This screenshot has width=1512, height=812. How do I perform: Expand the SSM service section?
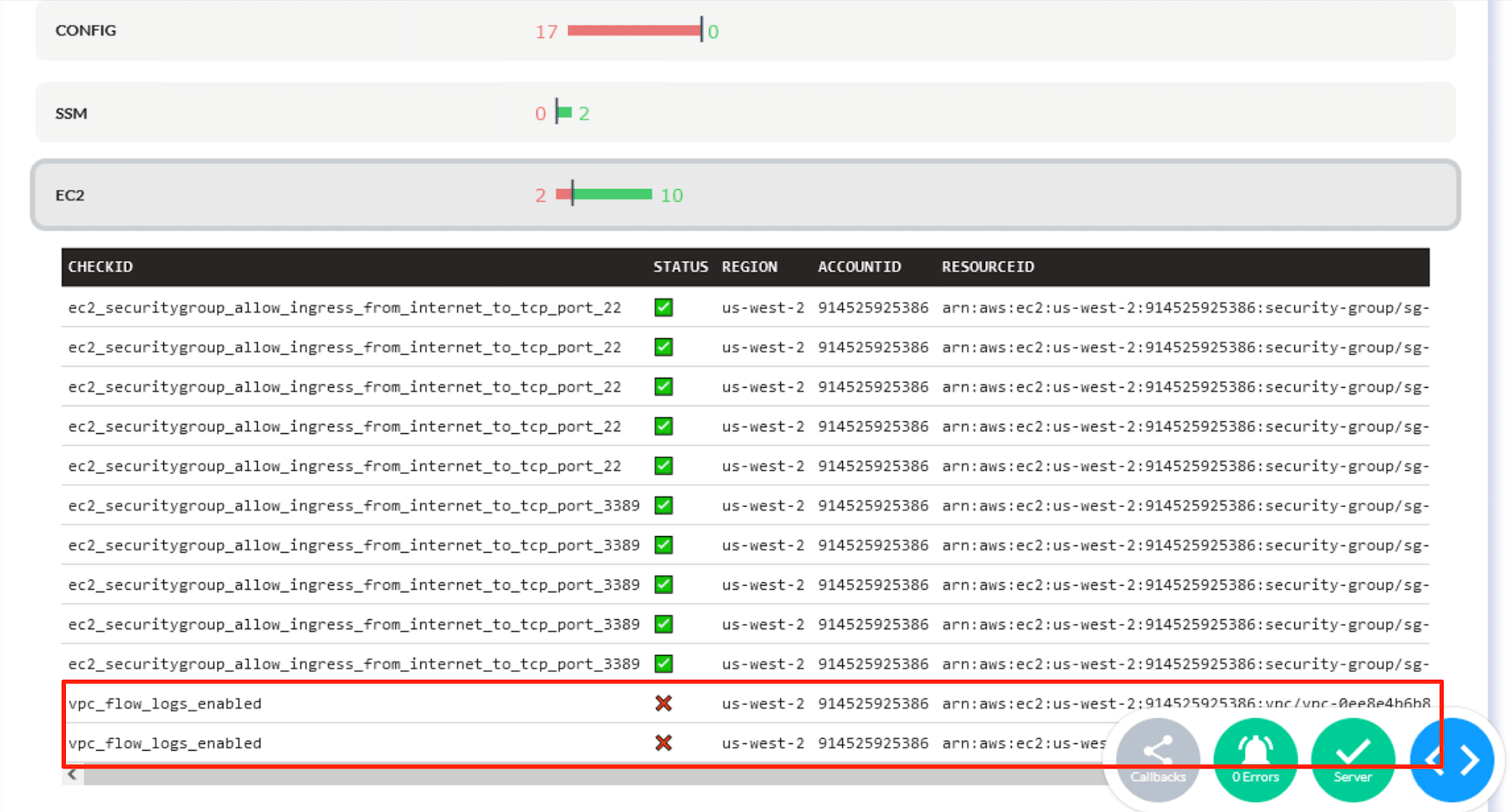745,113
